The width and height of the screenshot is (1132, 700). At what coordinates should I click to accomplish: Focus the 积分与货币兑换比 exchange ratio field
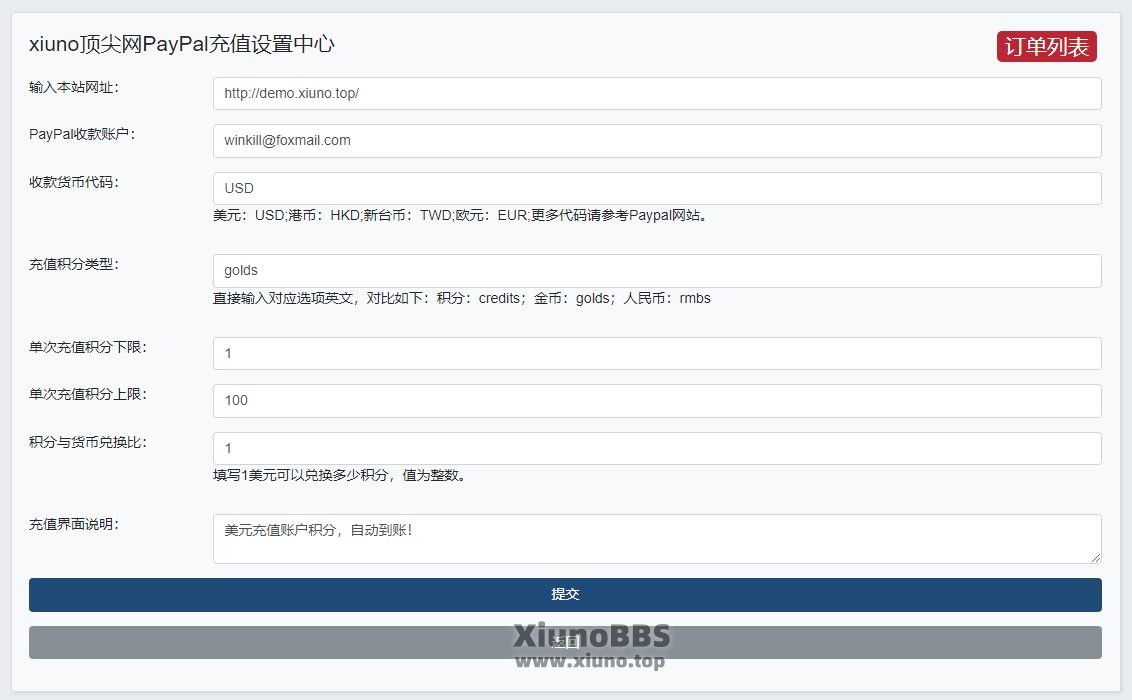(657, 448)
